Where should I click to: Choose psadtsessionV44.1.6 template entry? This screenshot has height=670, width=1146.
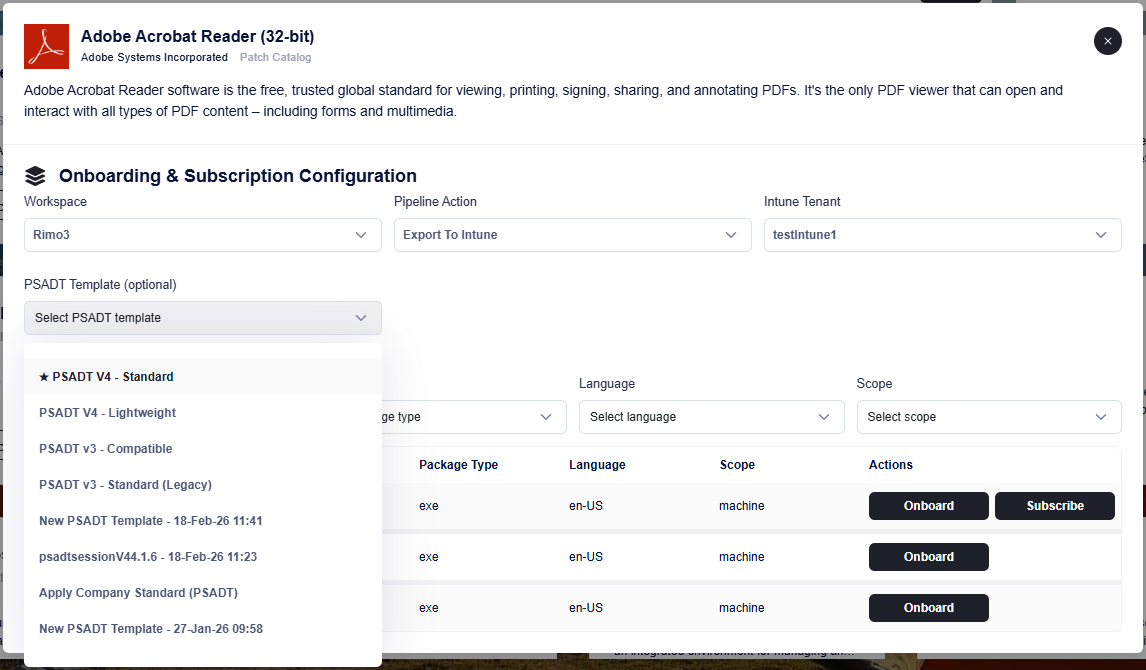pos(147,557)
